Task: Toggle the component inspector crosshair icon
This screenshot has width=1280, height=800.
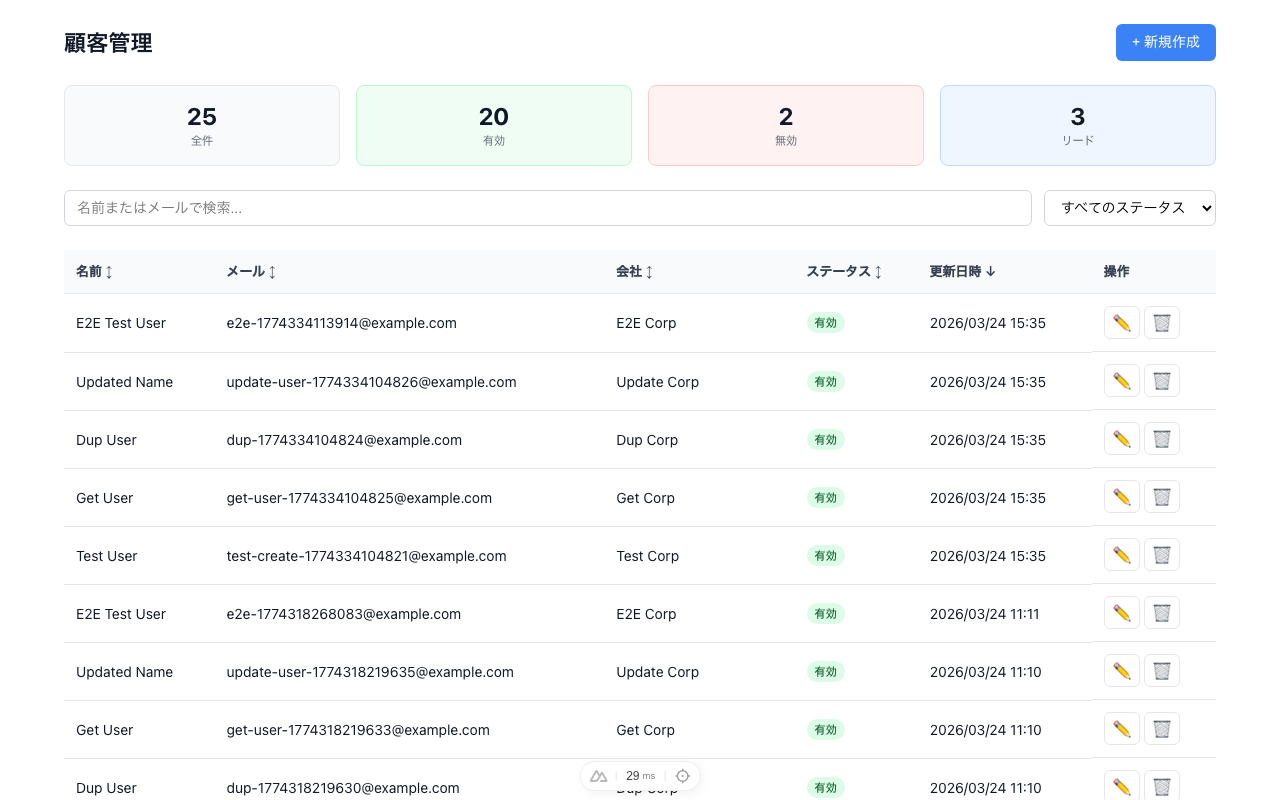Action: click(x=683, y=776)
